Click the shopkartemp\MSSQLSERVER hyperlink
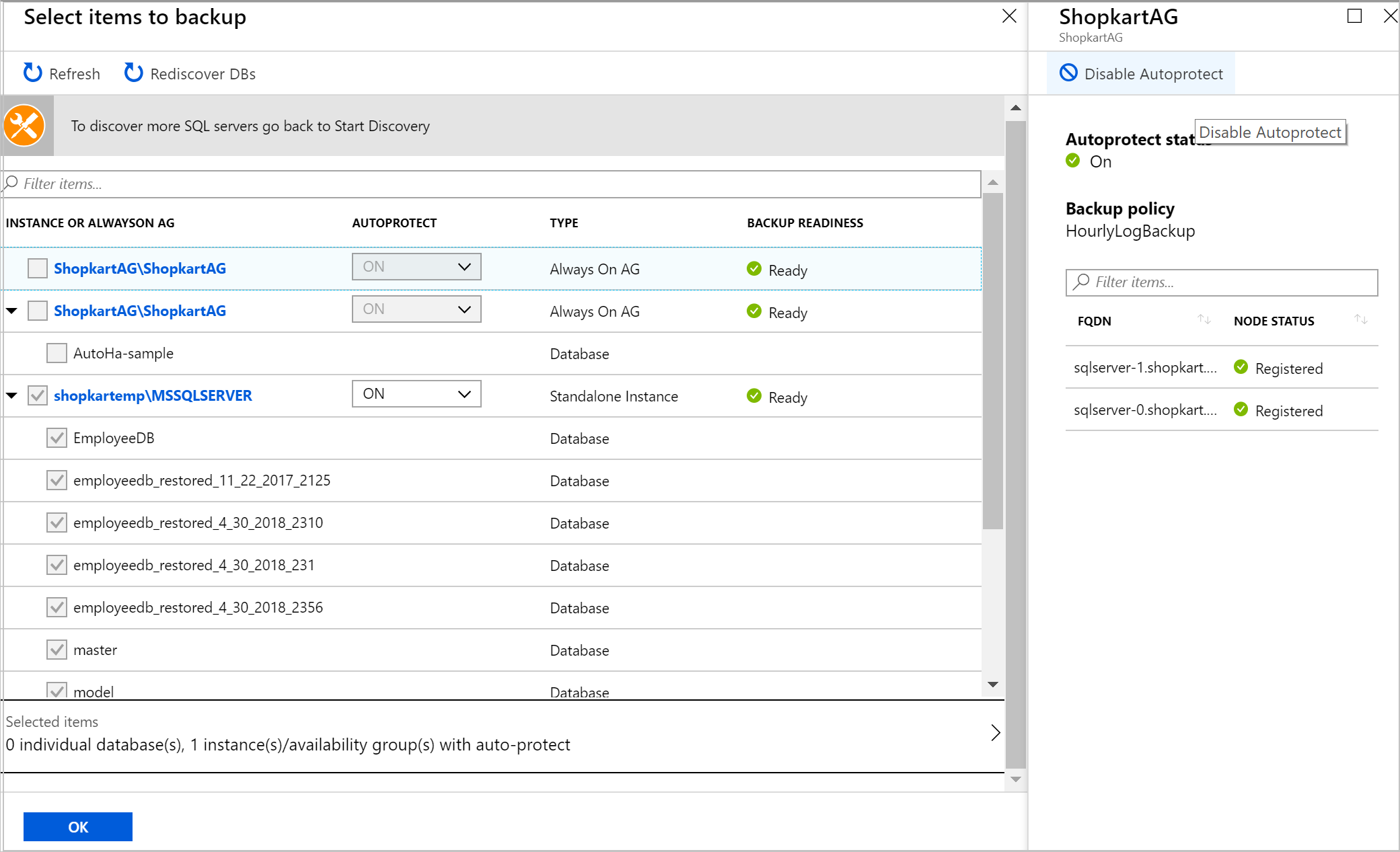Viewport: 1400px width, 852px height. pyautogui.click(x=154, y=395)
